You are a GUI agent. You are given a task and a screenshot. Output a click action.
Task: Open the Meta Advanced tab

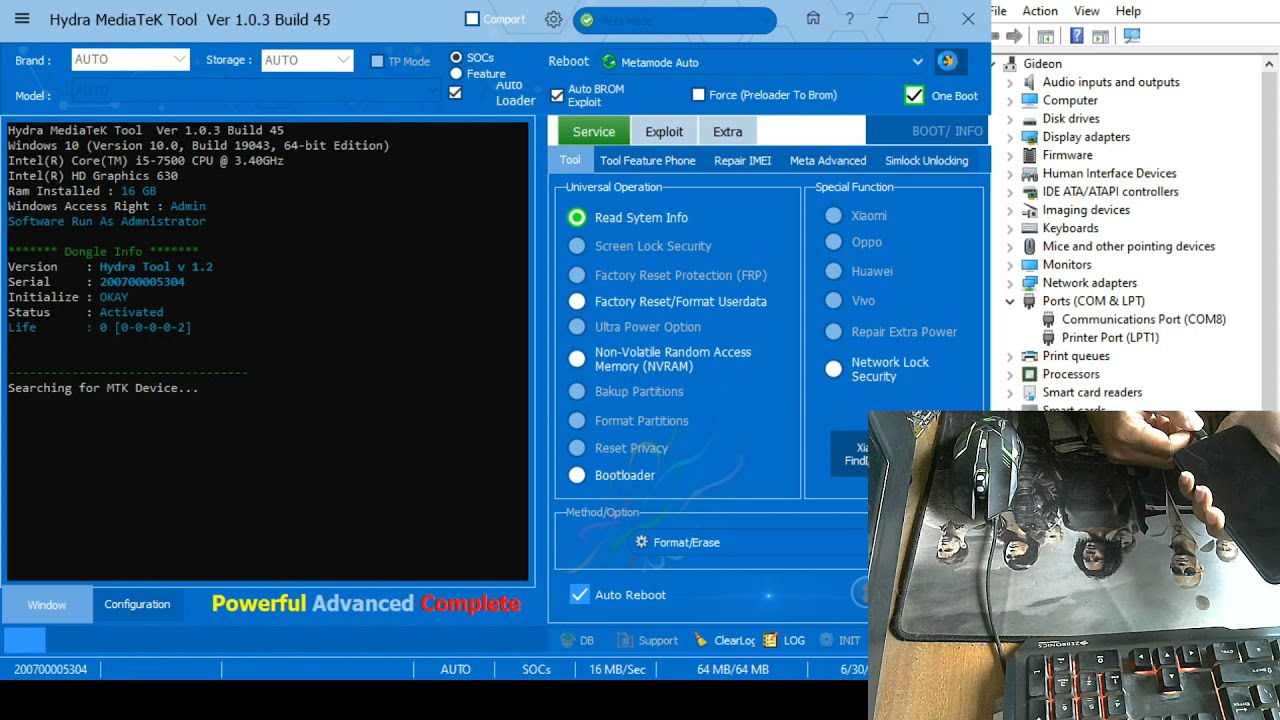tap(828, 160)
